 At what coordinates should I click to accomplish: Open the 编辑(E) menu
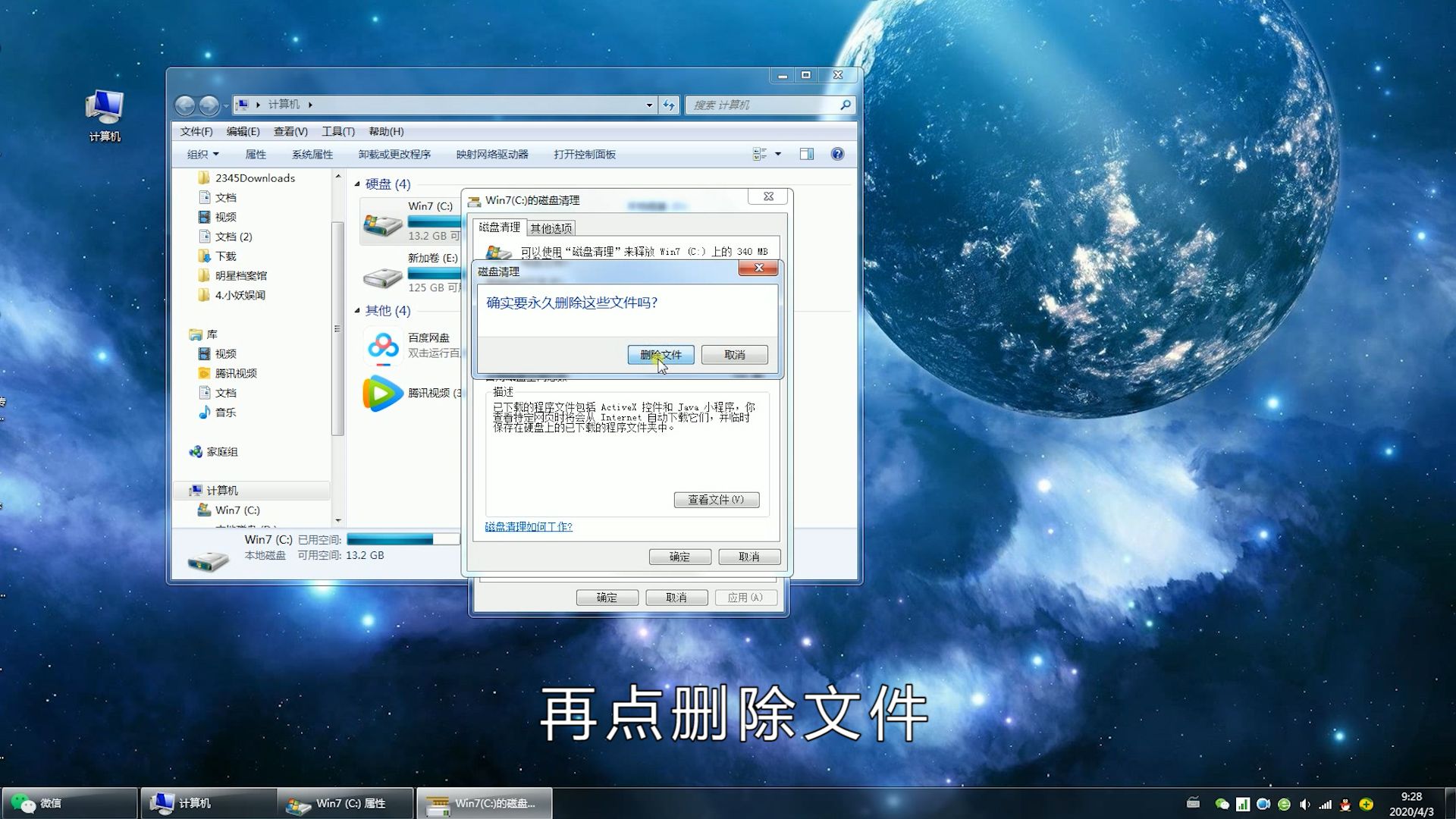pos(243,131)
